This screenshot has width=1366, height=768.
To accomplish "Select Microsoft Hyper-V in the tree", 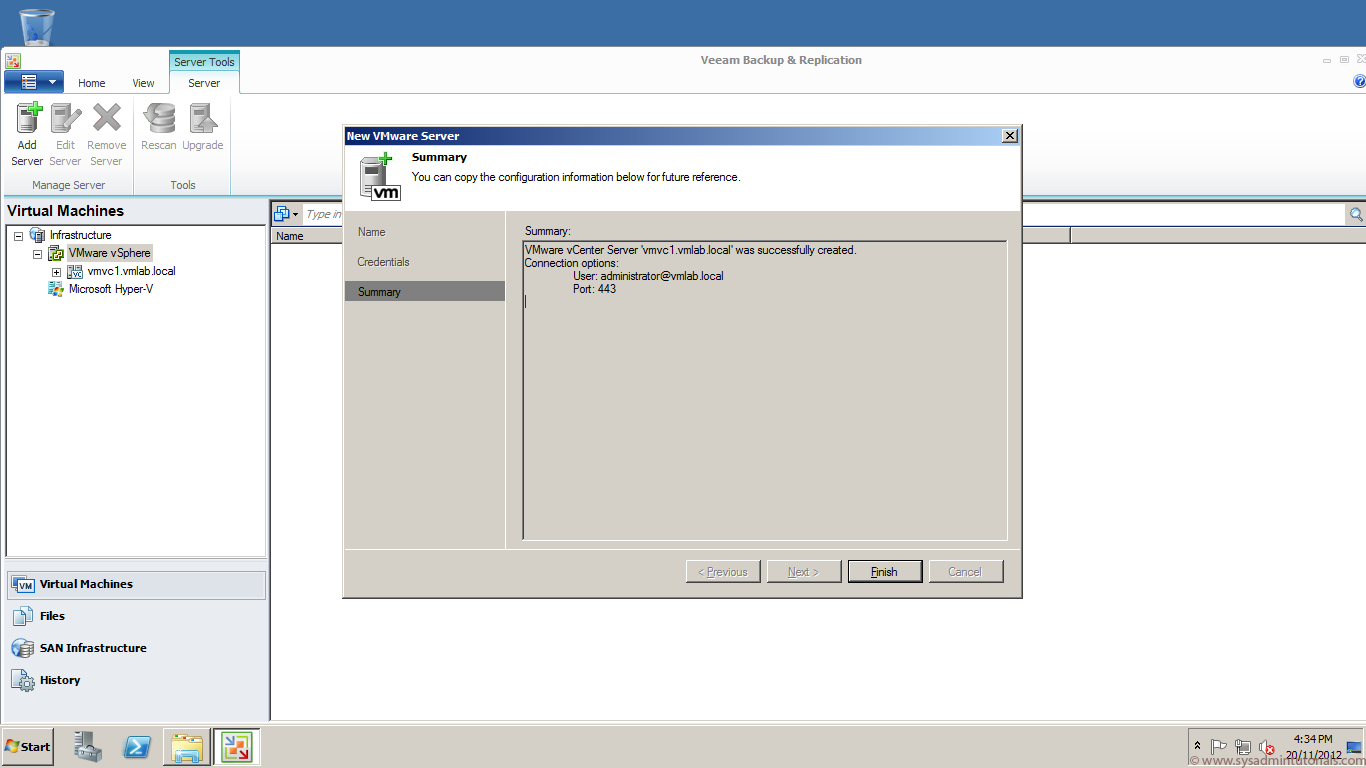I will click(x=110, y=289).
